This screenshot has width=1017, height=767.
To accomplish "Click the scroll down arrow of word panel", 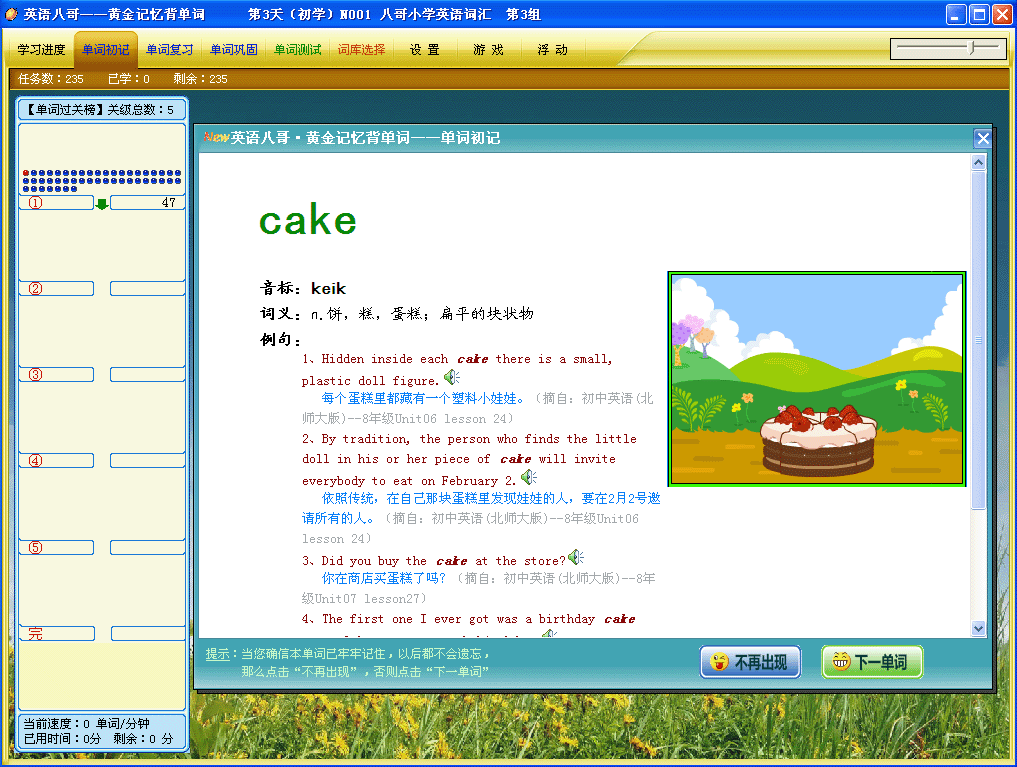I will (x=978, y=628).
